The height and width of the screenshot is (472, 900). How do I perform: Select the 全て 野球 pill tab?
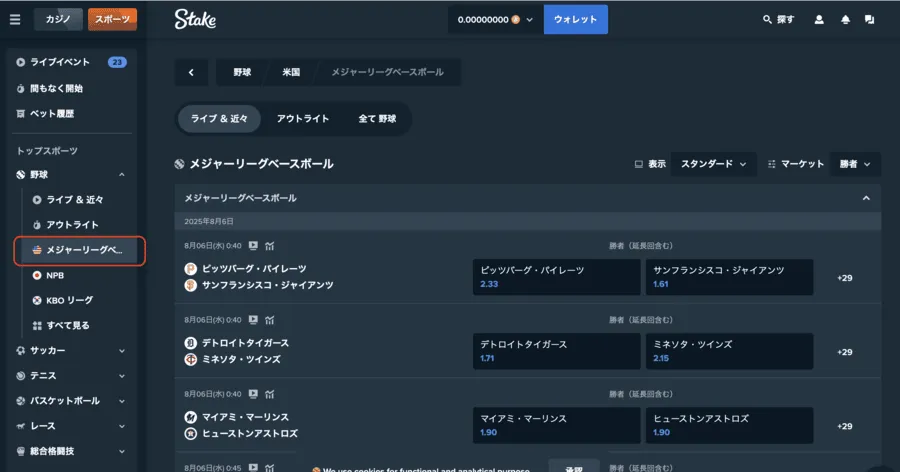click(x=377, y=119)
